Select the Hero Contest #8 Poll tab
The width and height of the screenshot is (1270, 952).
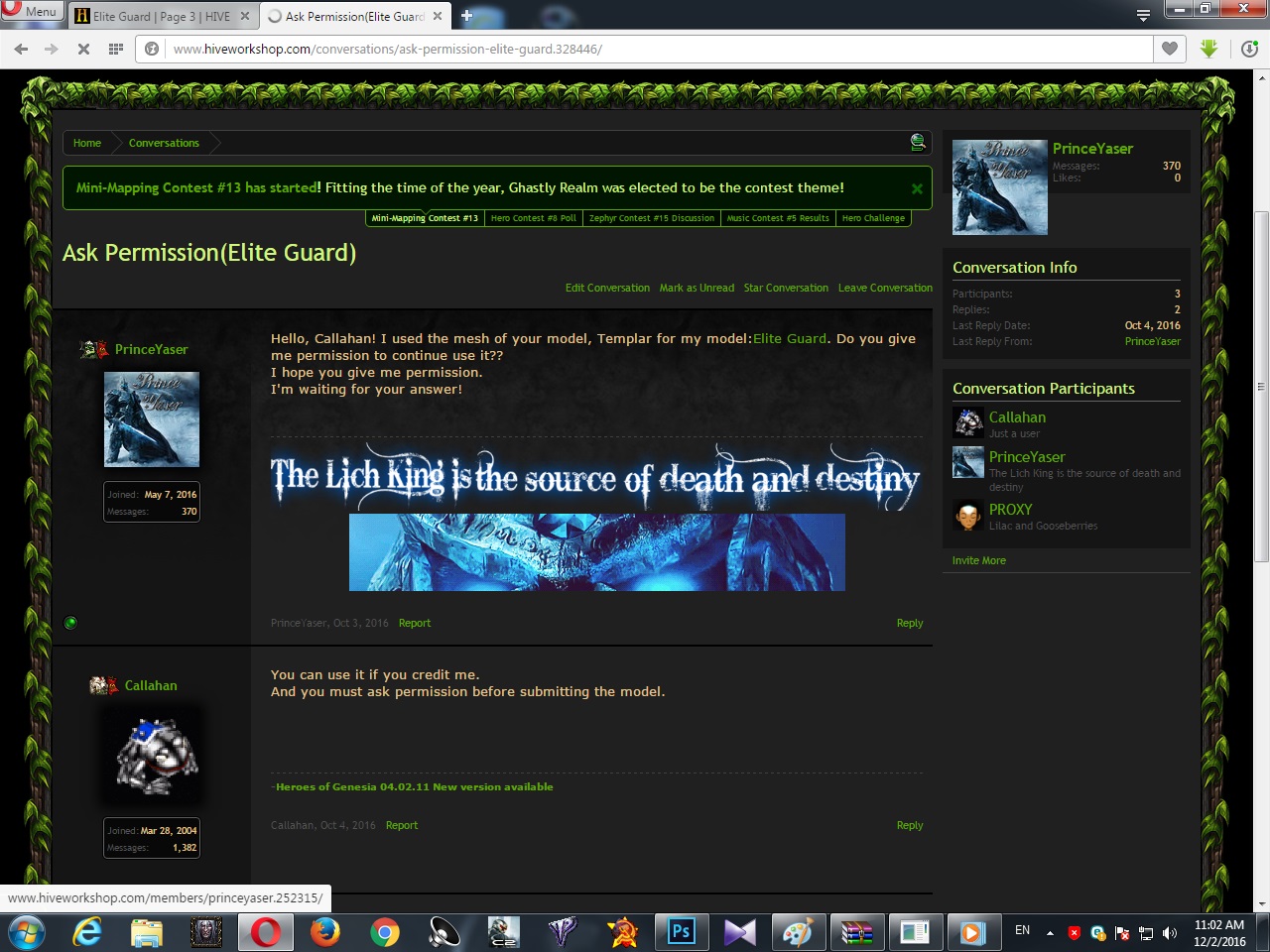tap(533, 218)
